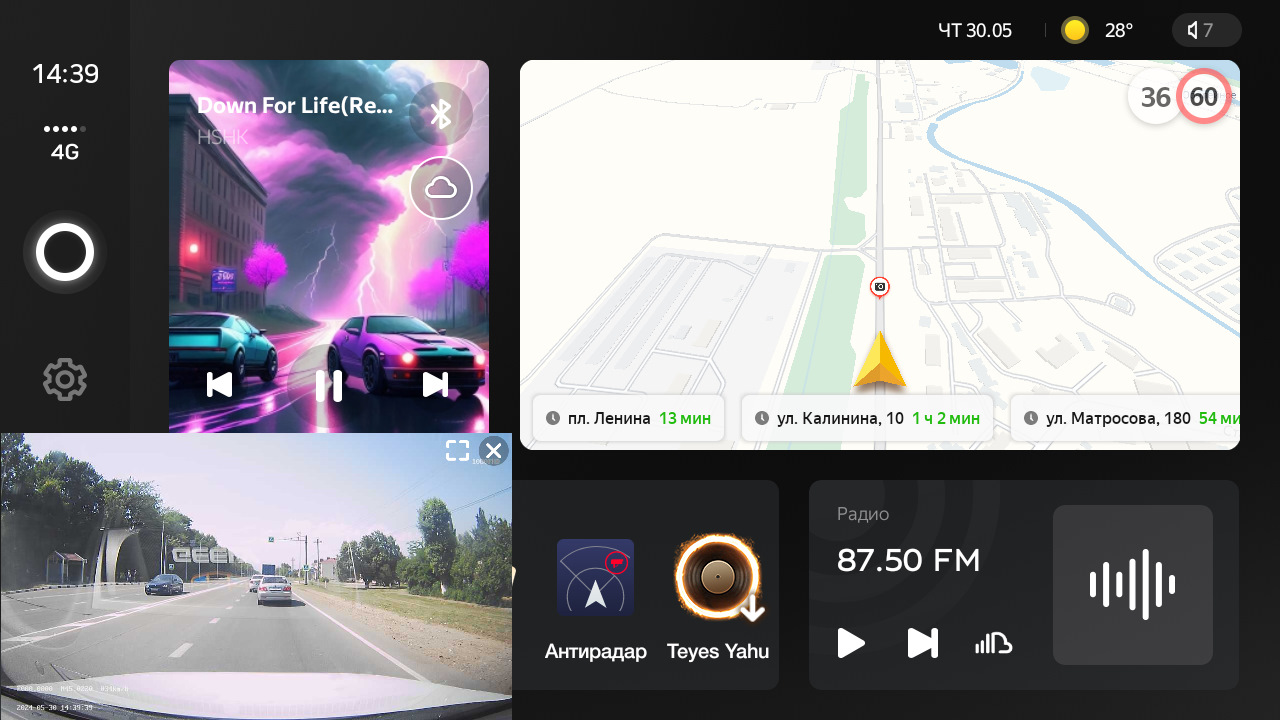1280x720 pixels.
Task: Skip to next track in music player
Action: (435, 385)
